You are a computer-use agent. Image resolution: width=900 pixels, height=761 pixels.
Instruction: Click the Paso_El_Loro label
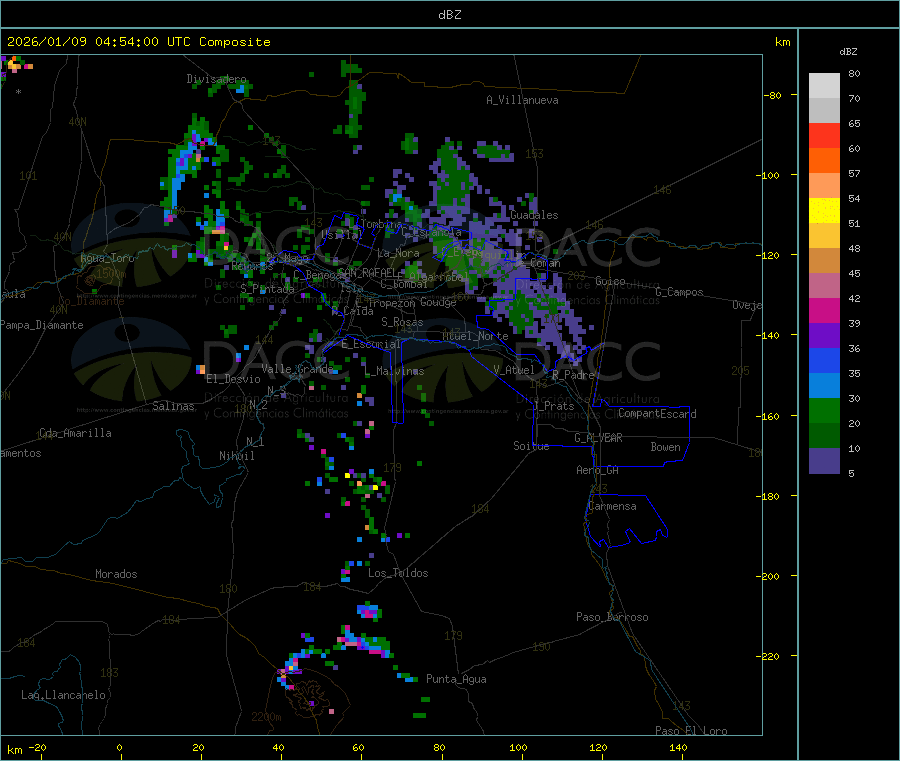coord(691,731)
